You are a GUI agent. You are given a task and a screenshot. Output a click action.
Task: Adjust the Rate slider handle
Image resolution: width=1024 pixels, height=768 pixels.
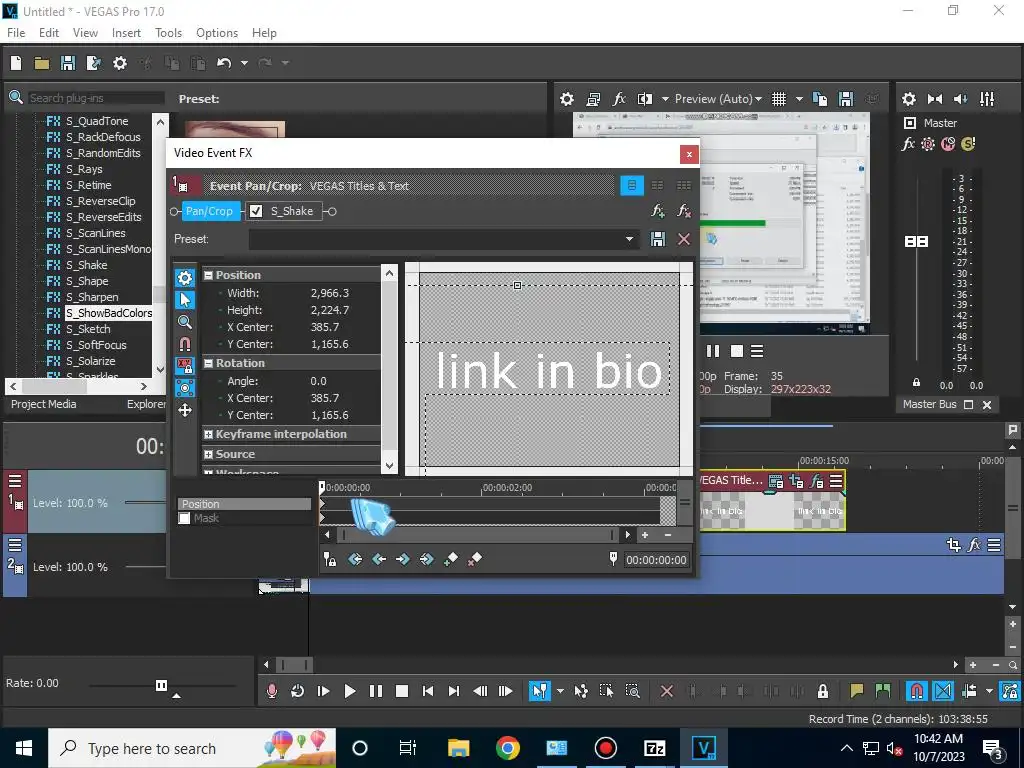pyautogui.click(x=161, y=685)
